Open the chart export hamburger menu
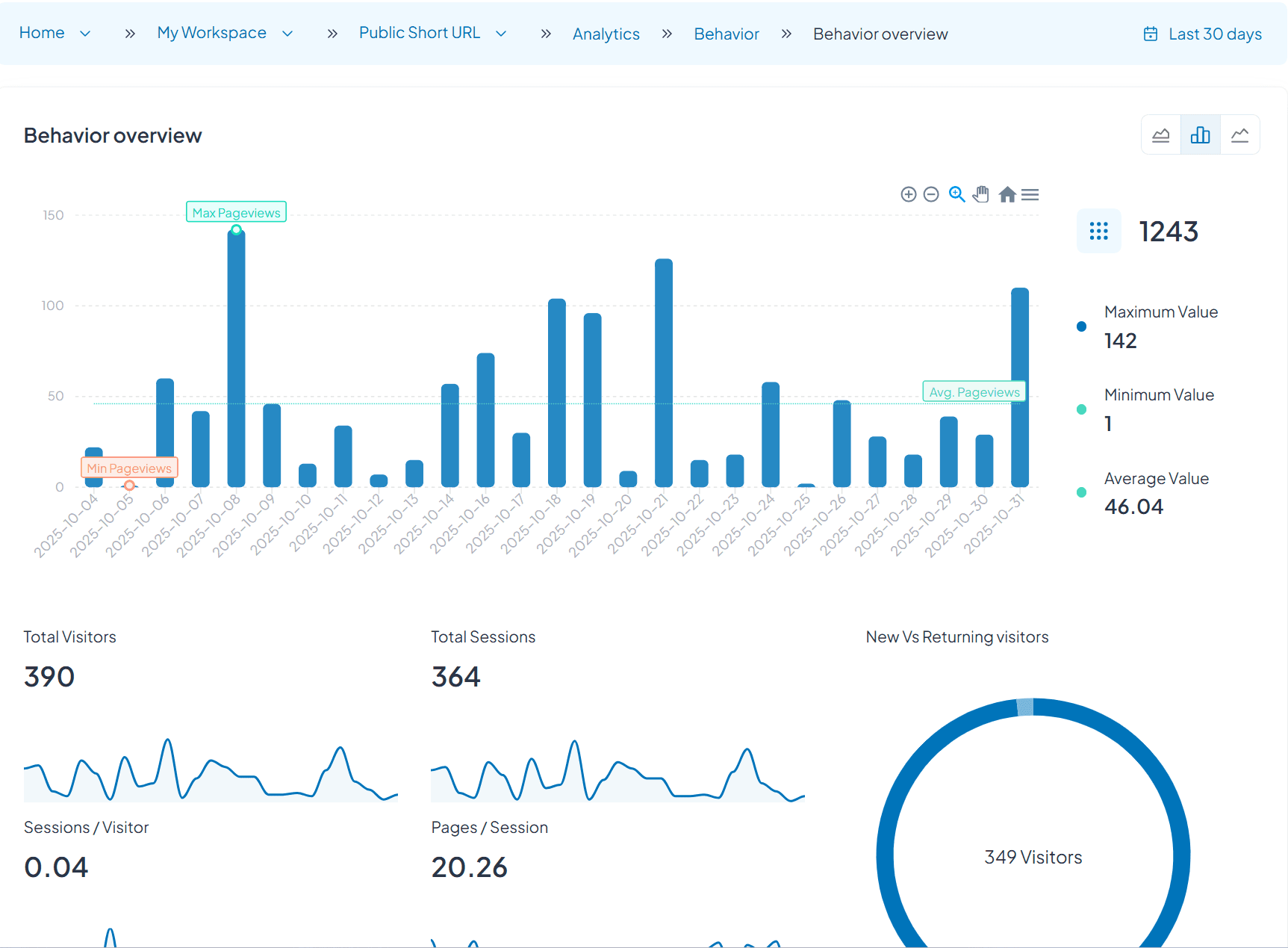 click(x=1030, y=194)
